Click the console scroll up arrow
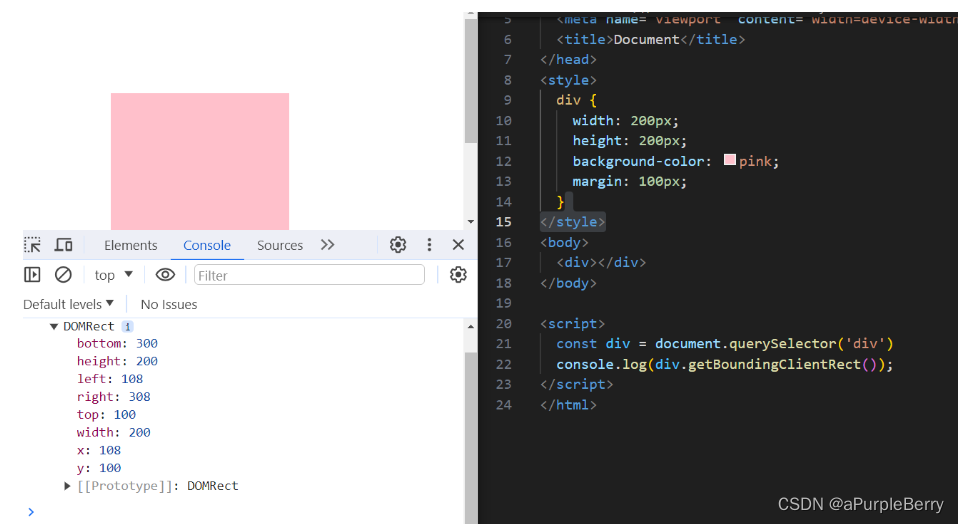The image size is (960, 524). [471, 327]
